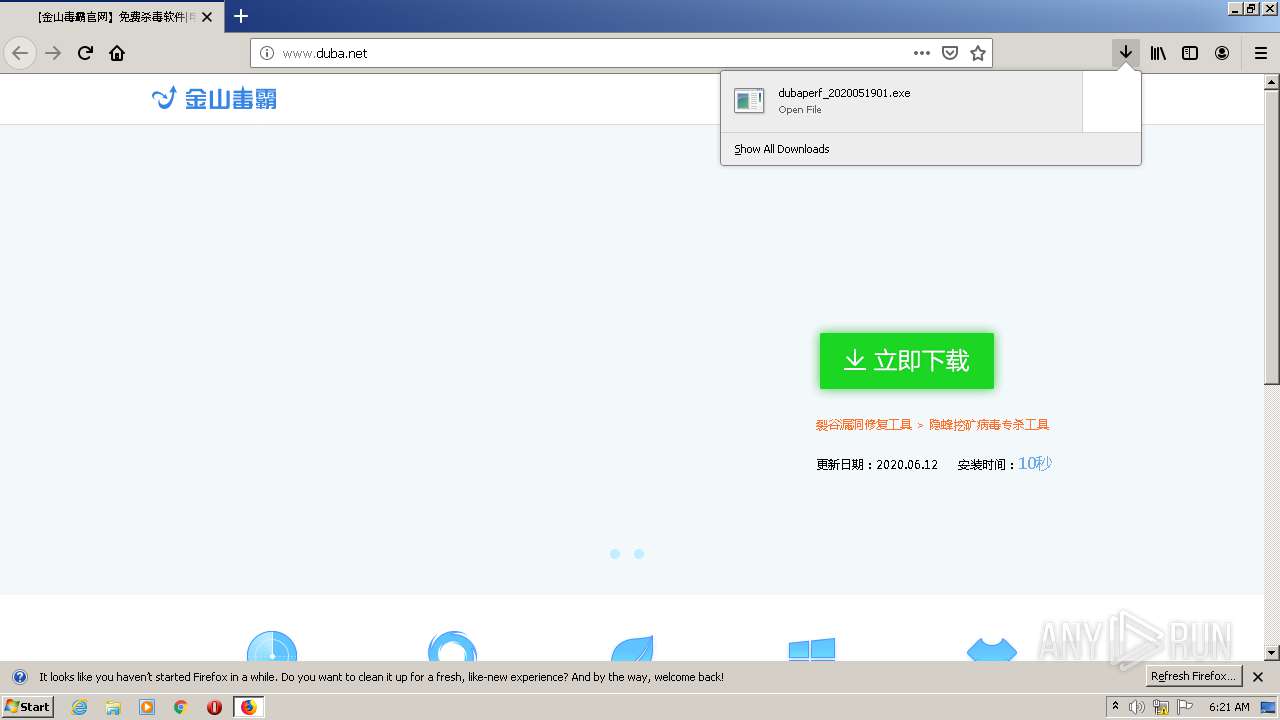Select the Firefox taskbar button

click(x=248, y=707)
